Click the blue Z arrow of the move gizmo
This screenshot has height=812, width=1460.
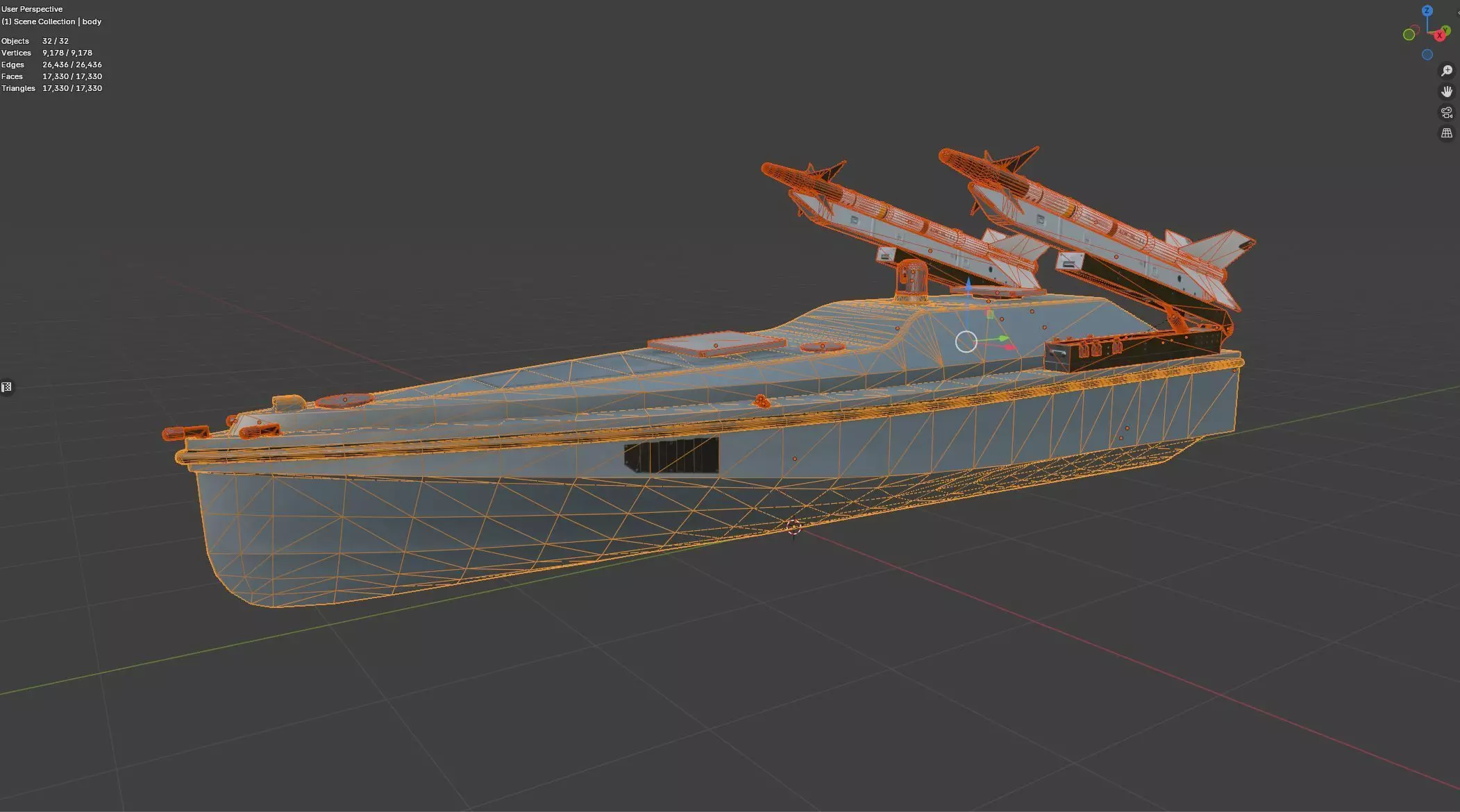tap(968, 283)
